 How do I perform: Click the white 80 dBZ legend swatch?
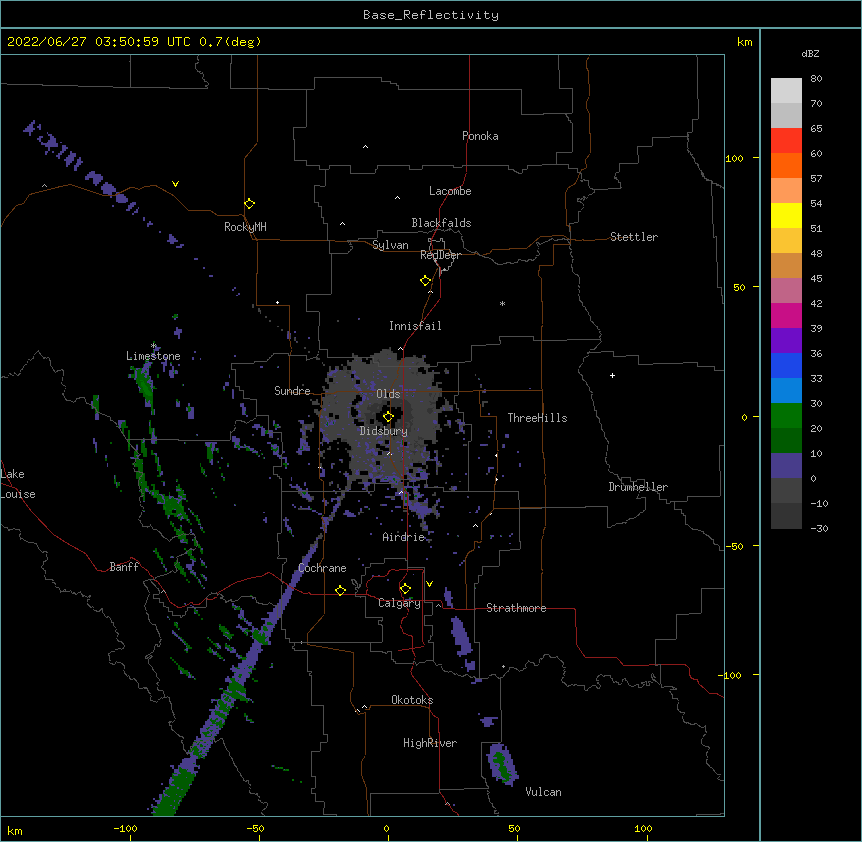786,91
